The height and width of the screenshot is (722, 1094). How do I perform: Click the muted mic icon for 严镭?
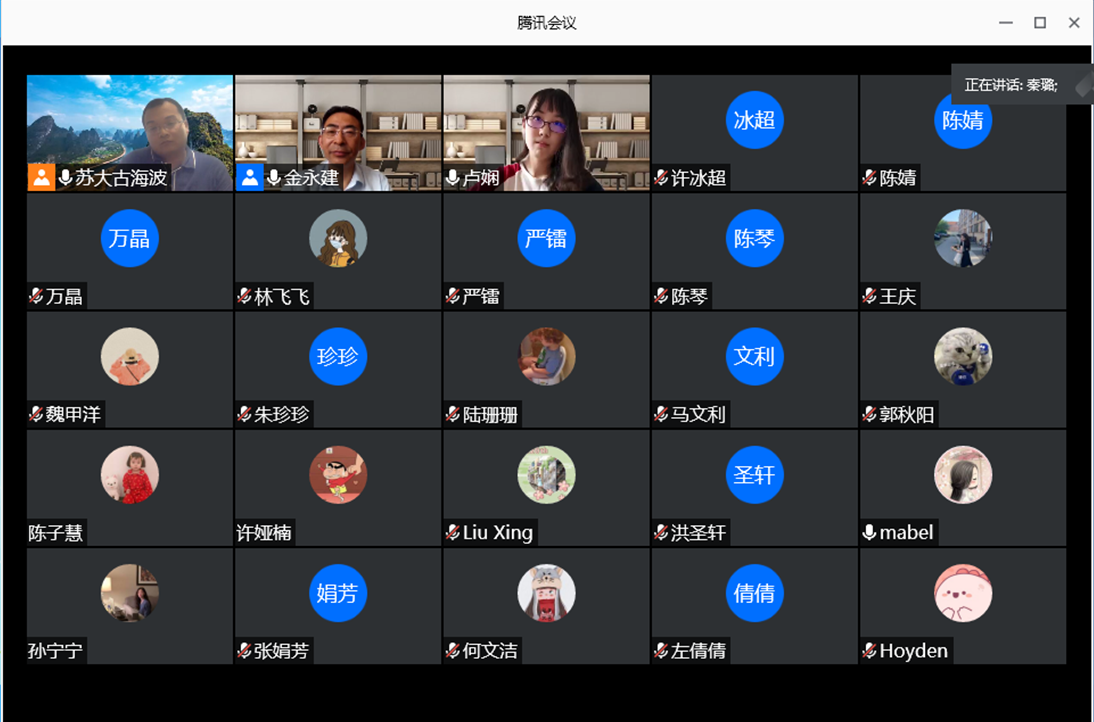[453, 296]
